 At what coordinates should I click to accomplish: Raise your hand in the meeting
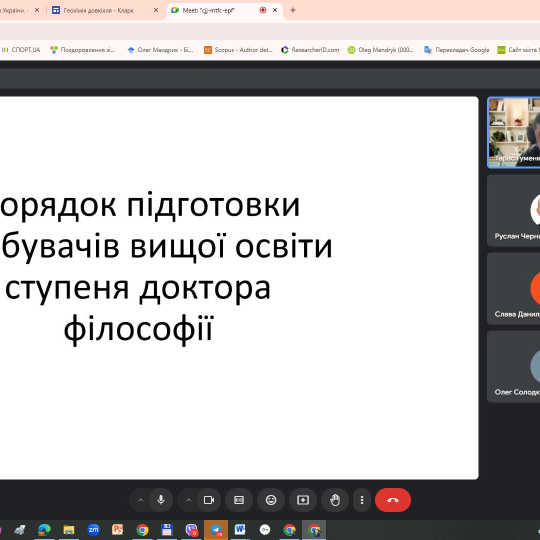[x=335, y=500]
